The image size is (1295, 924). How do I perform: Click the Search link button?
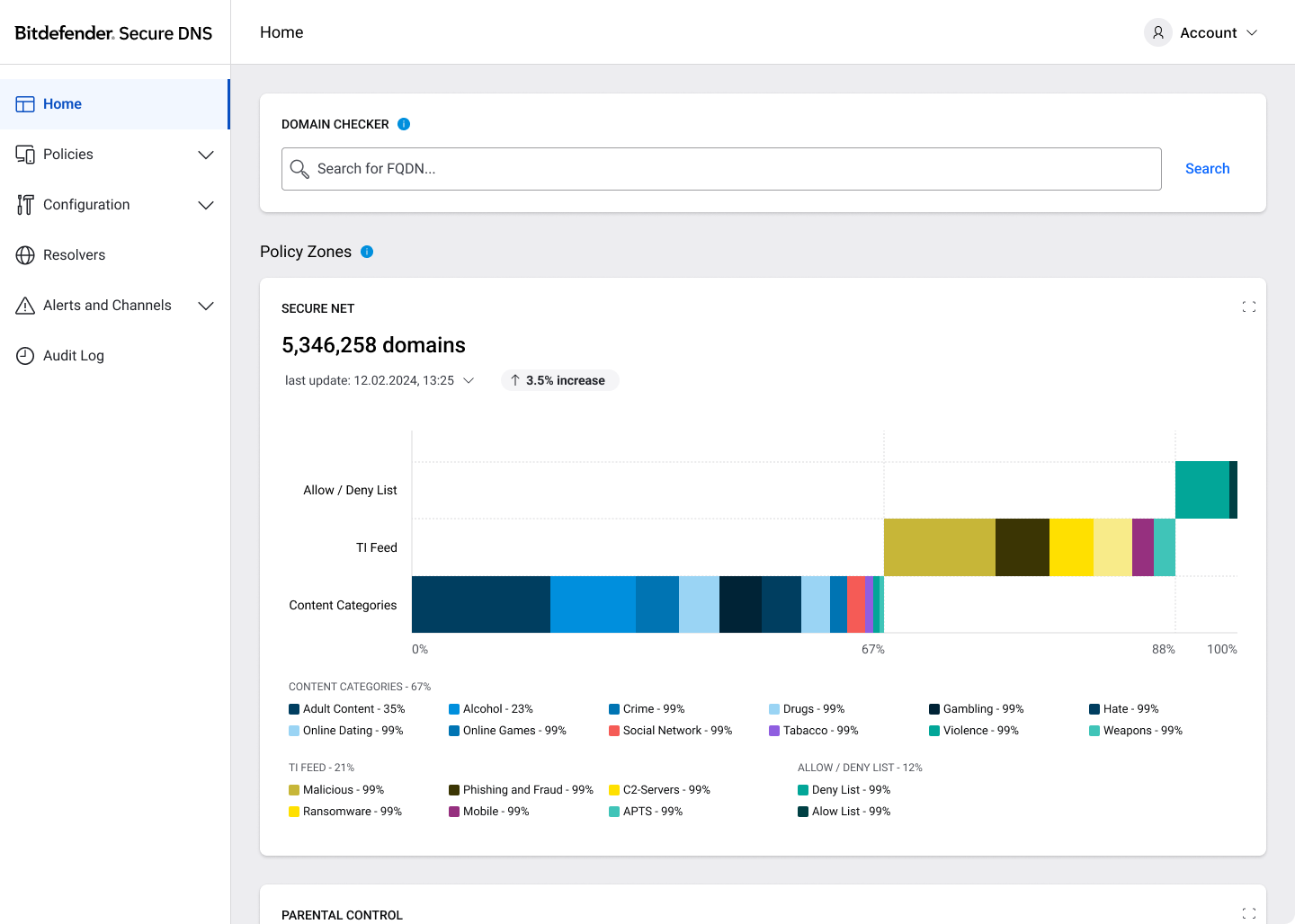(1207, 169)
